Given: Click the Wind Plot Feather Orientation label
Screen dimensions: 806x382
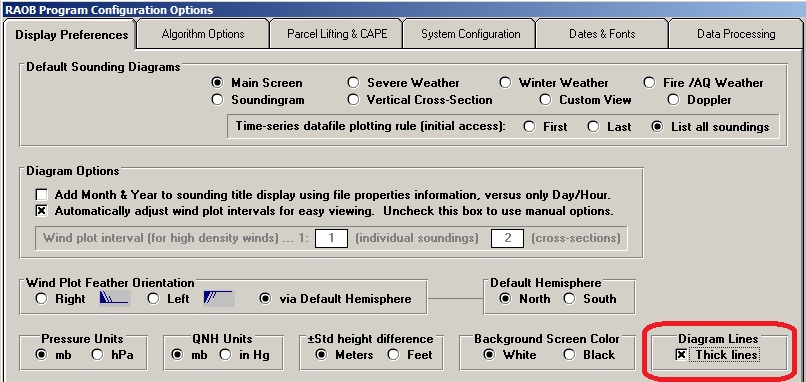Looking at the screenshot, I should 110,283.
